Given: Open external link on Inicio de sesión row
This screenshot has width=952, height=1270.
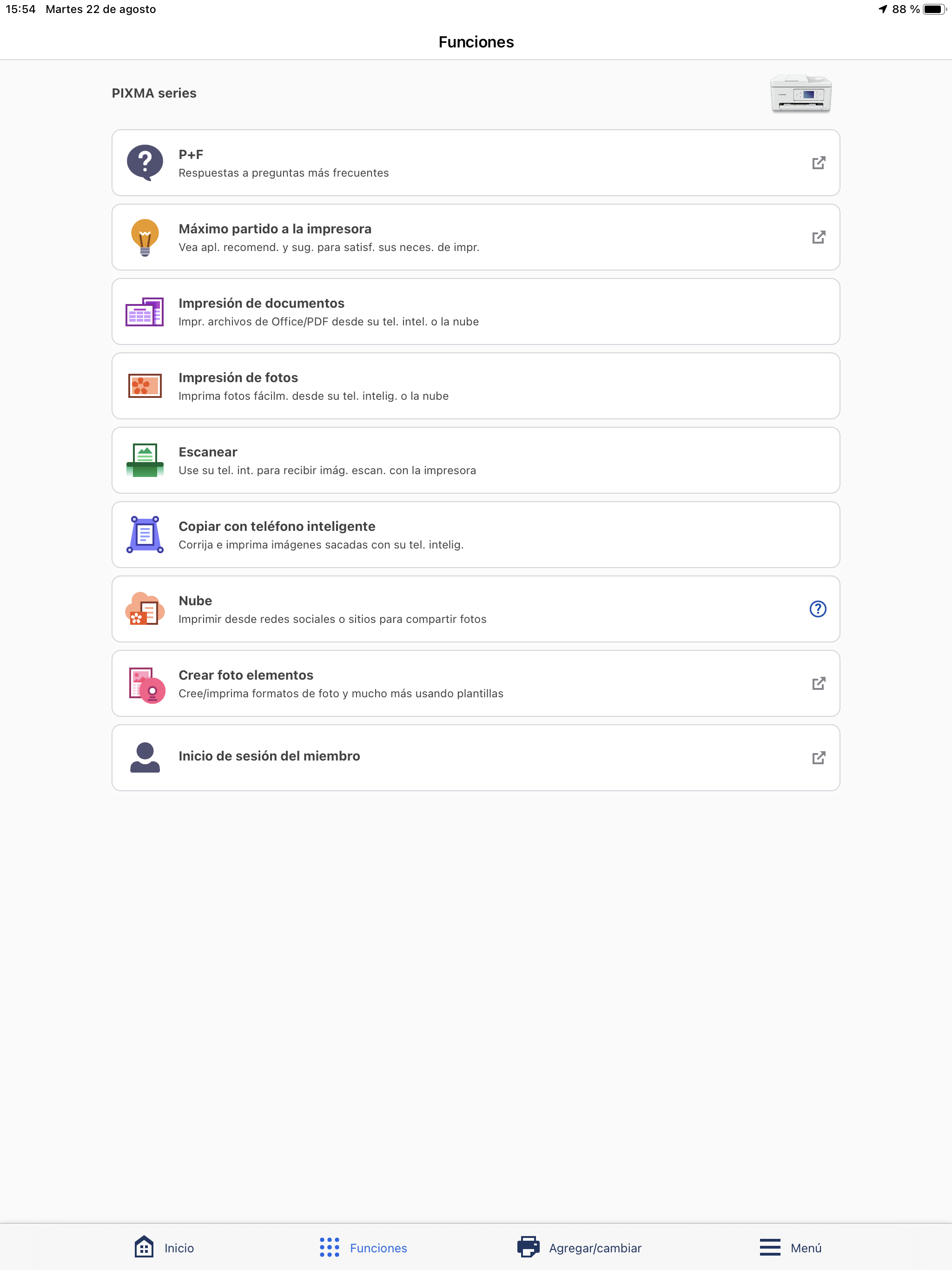Looking at the screenshot, I should pyautogui.click(x=818, y=757).
